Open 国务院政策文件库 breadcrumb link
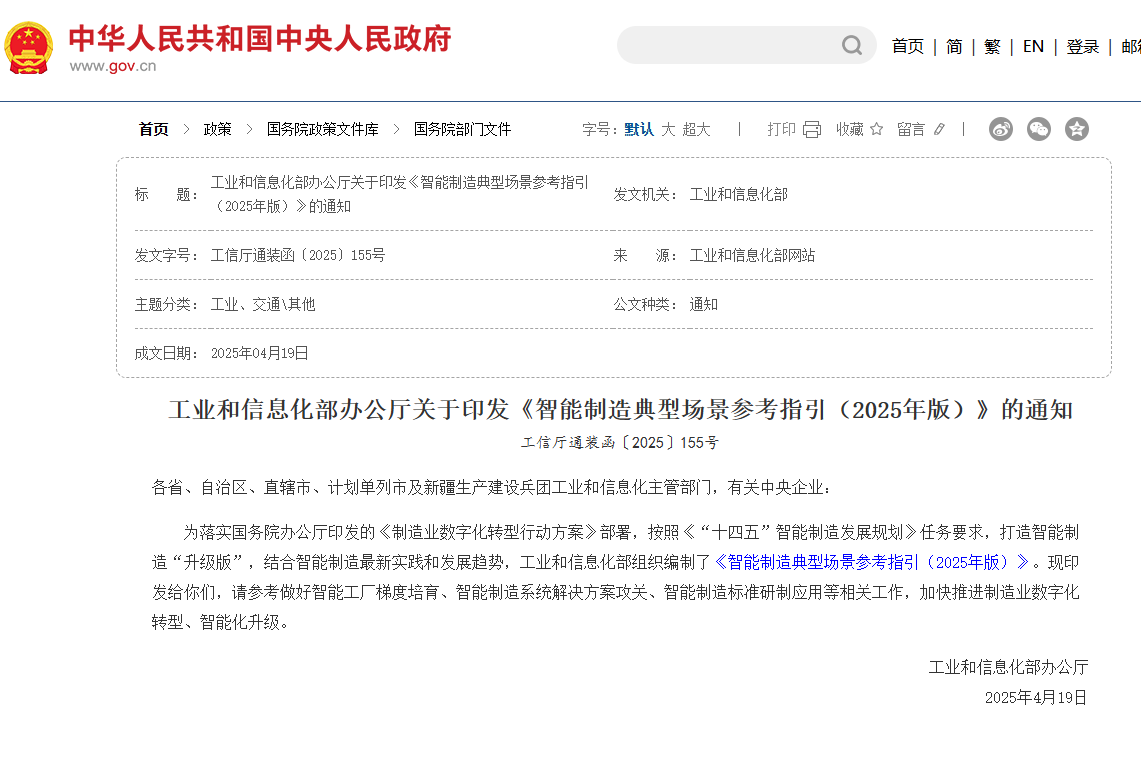This screenshot has height=765, width=1141. [322, 129]
